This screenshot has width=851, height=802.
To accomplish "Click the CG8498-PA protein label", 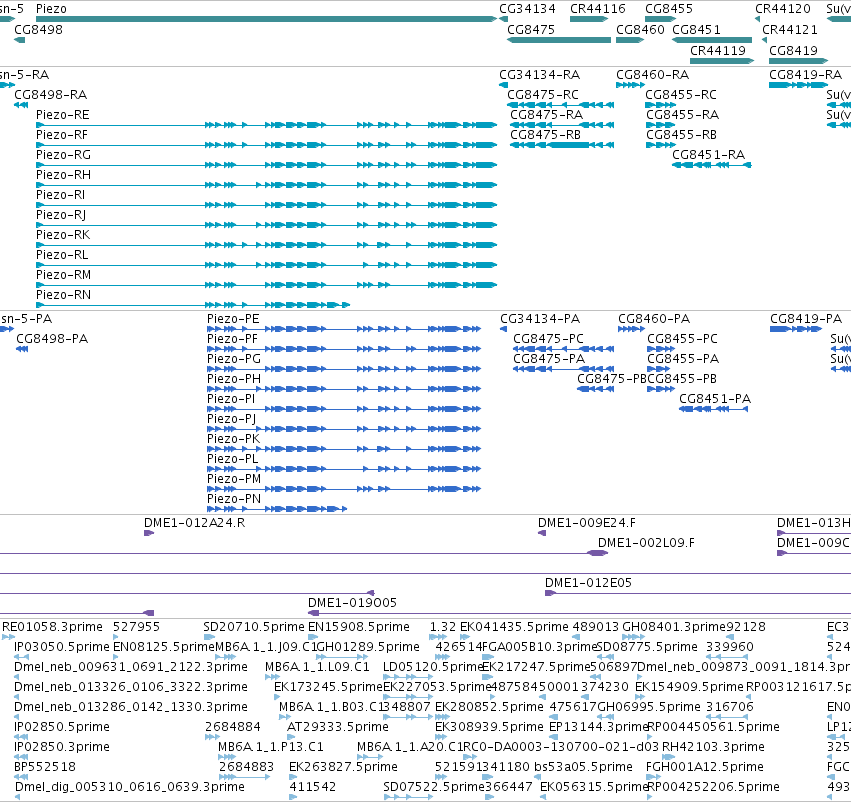I will point(52,339).
